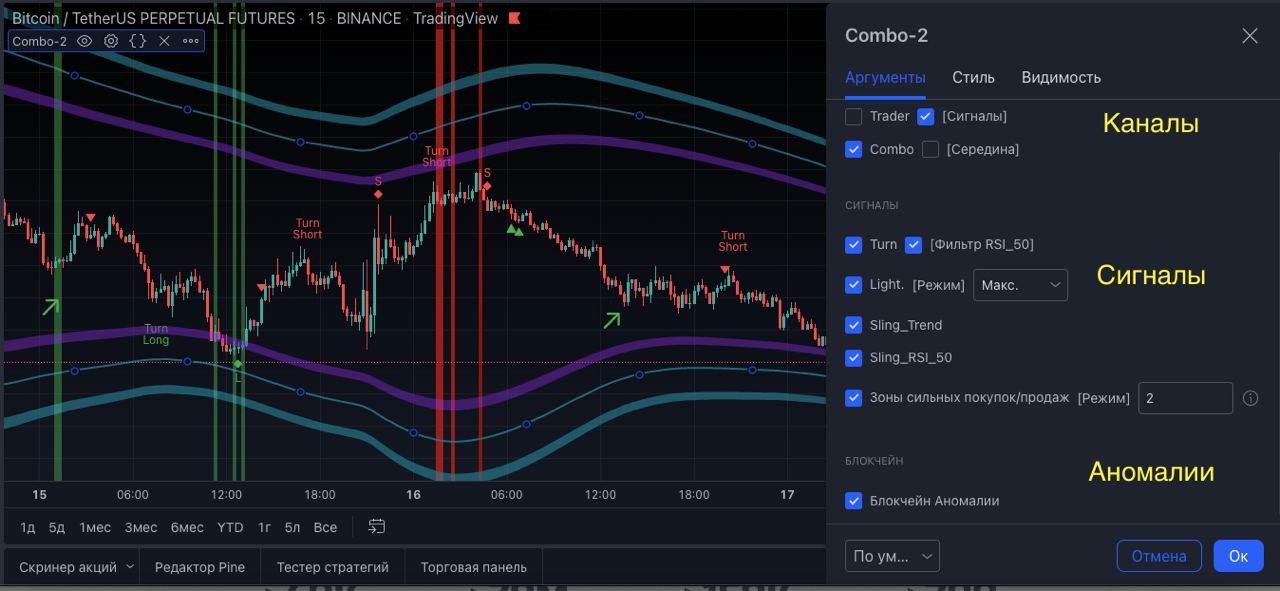Toggle Combo-2 indicator visibility eye icon

85,41
